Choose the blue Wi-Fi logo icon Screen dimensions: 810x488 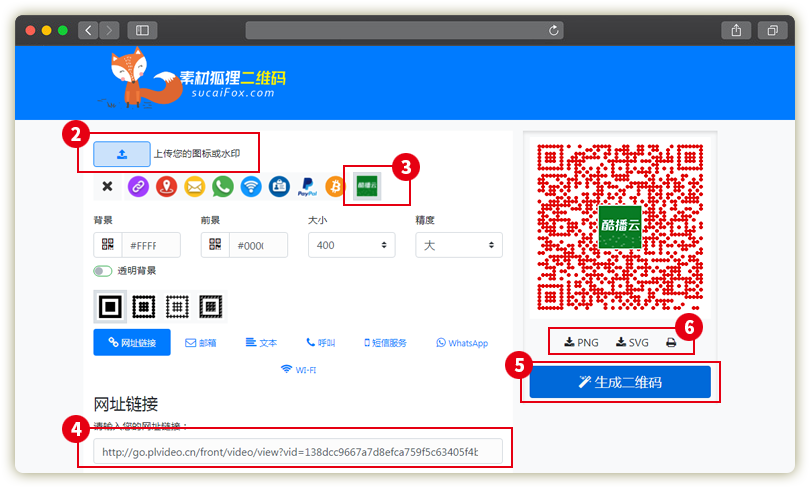[251, 186]
